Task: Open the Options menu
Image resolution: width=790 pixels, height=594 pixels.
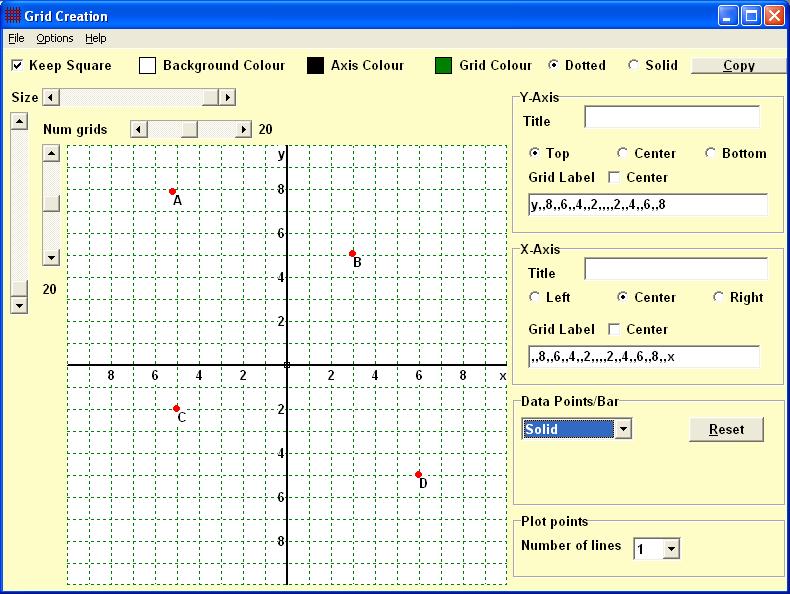Action: (54, 38)
